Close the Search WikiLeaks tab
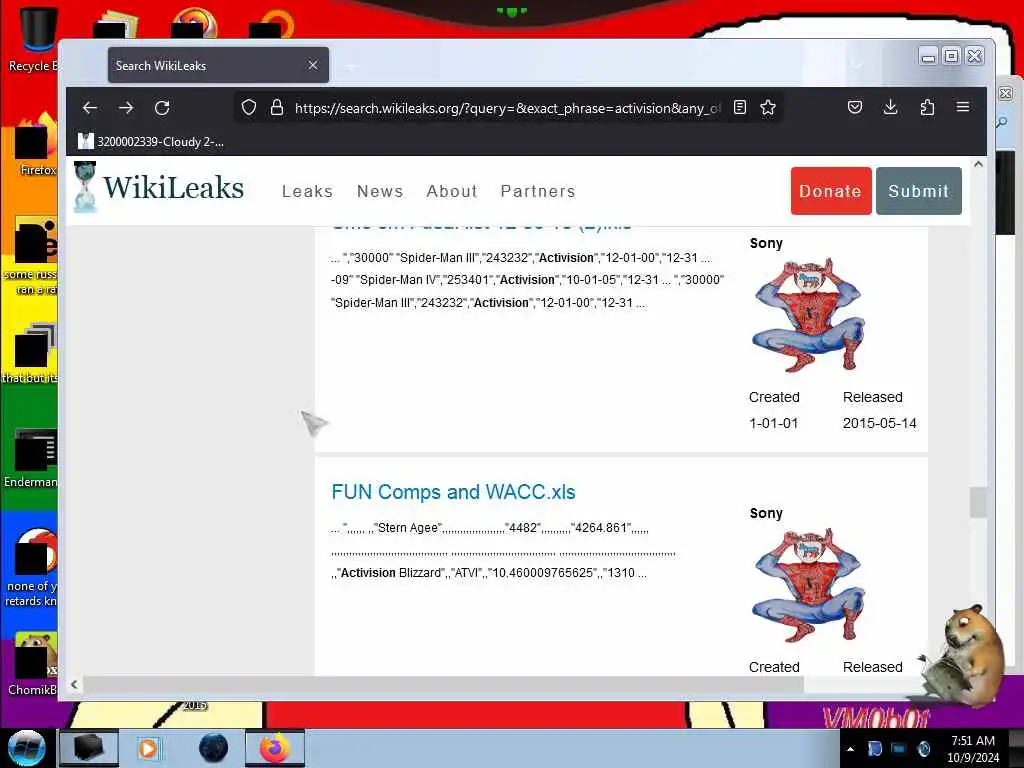 pyautogui.click(x=313, y=65)
